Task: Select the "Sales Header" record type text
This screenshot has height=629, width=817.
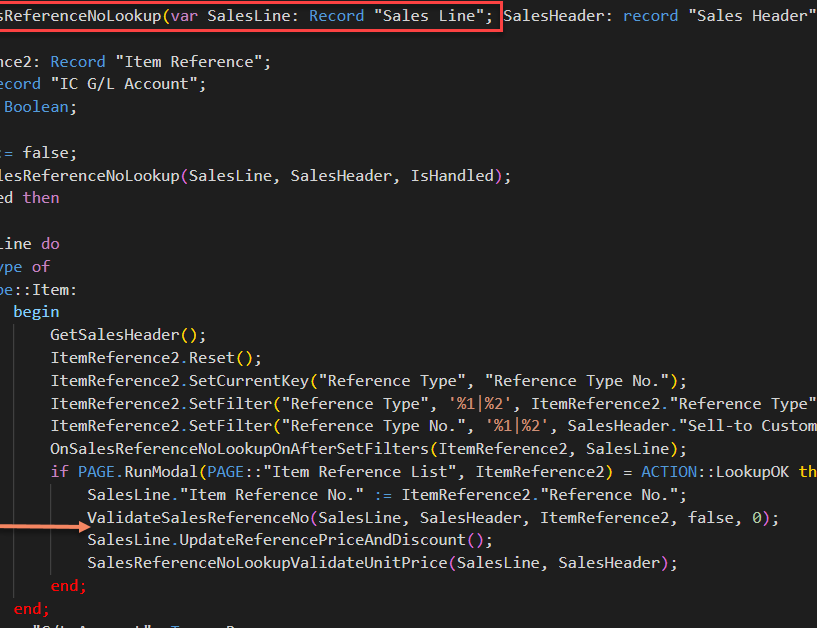Action: 751,15
